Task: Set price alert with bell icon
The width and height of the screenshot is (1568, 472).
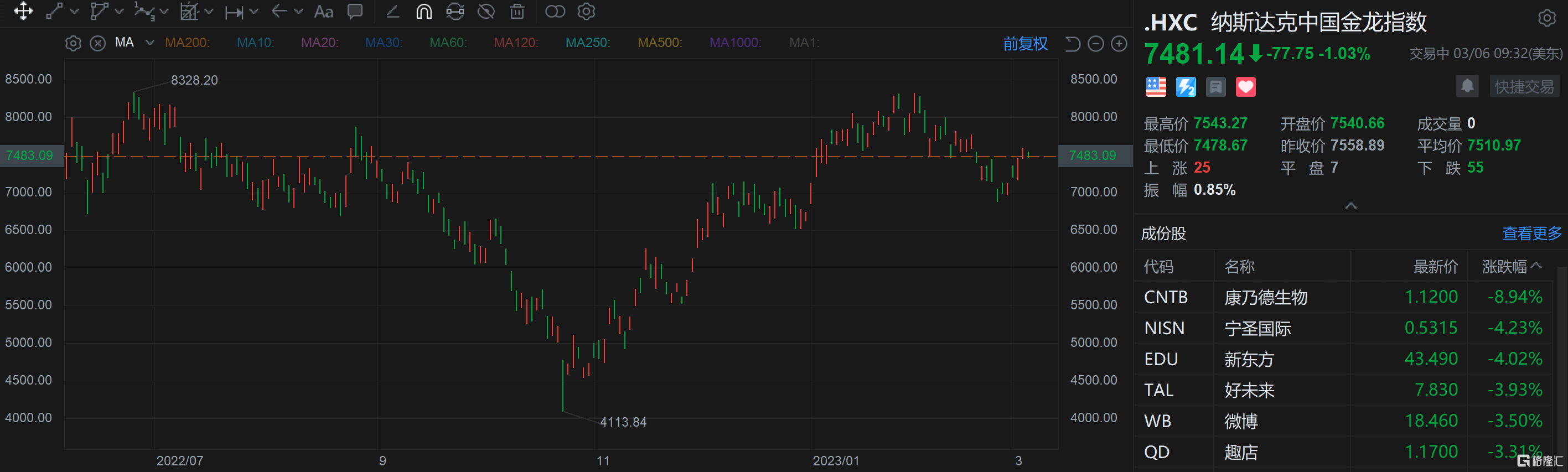Action: pos(1467,86)
